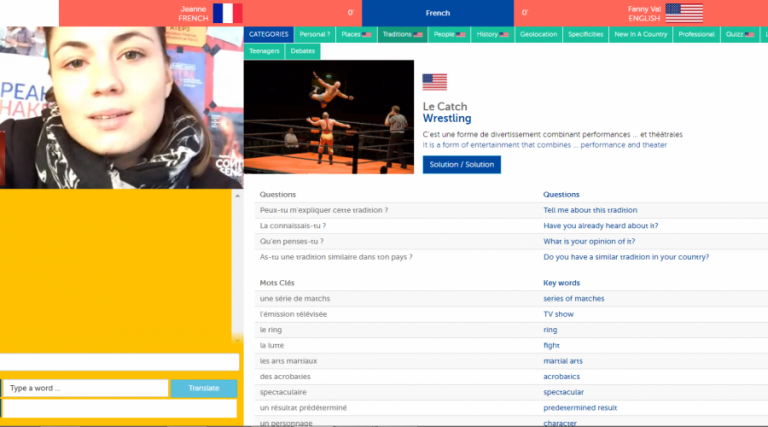Open the Places category tab
The height and width of the screenshot is (427, 768).
(356, 34)
